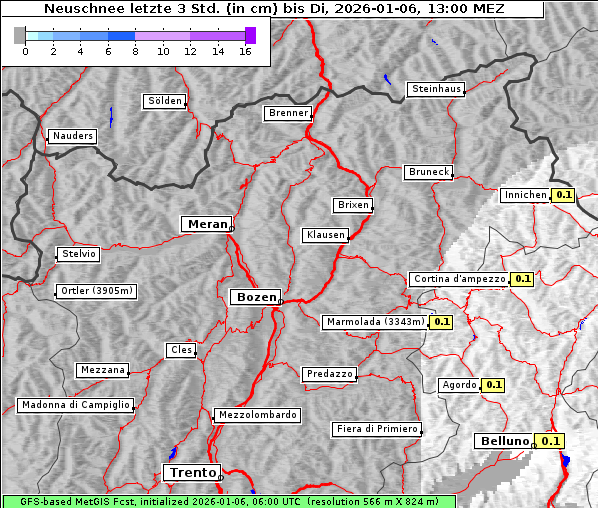Click the Agordo location label
The height and width of the screenshot is (508, 598).
pos(459,386)
